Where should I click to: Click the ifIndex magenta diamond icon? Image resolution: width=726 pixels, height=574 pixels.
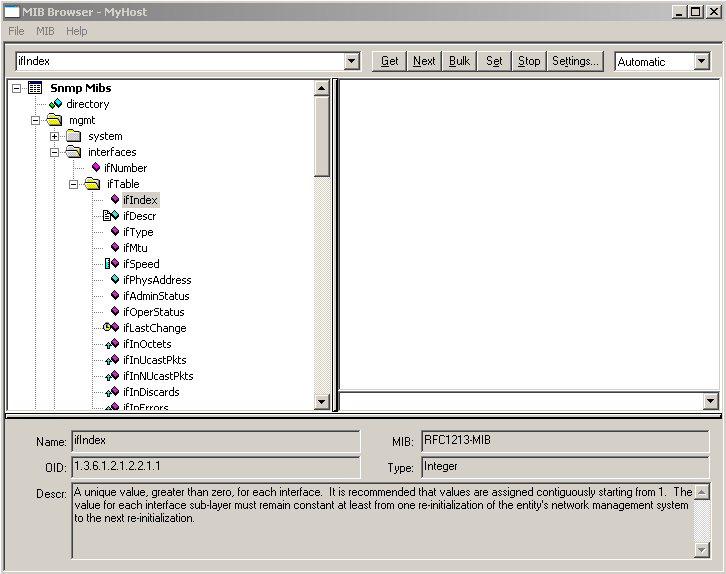115,199
